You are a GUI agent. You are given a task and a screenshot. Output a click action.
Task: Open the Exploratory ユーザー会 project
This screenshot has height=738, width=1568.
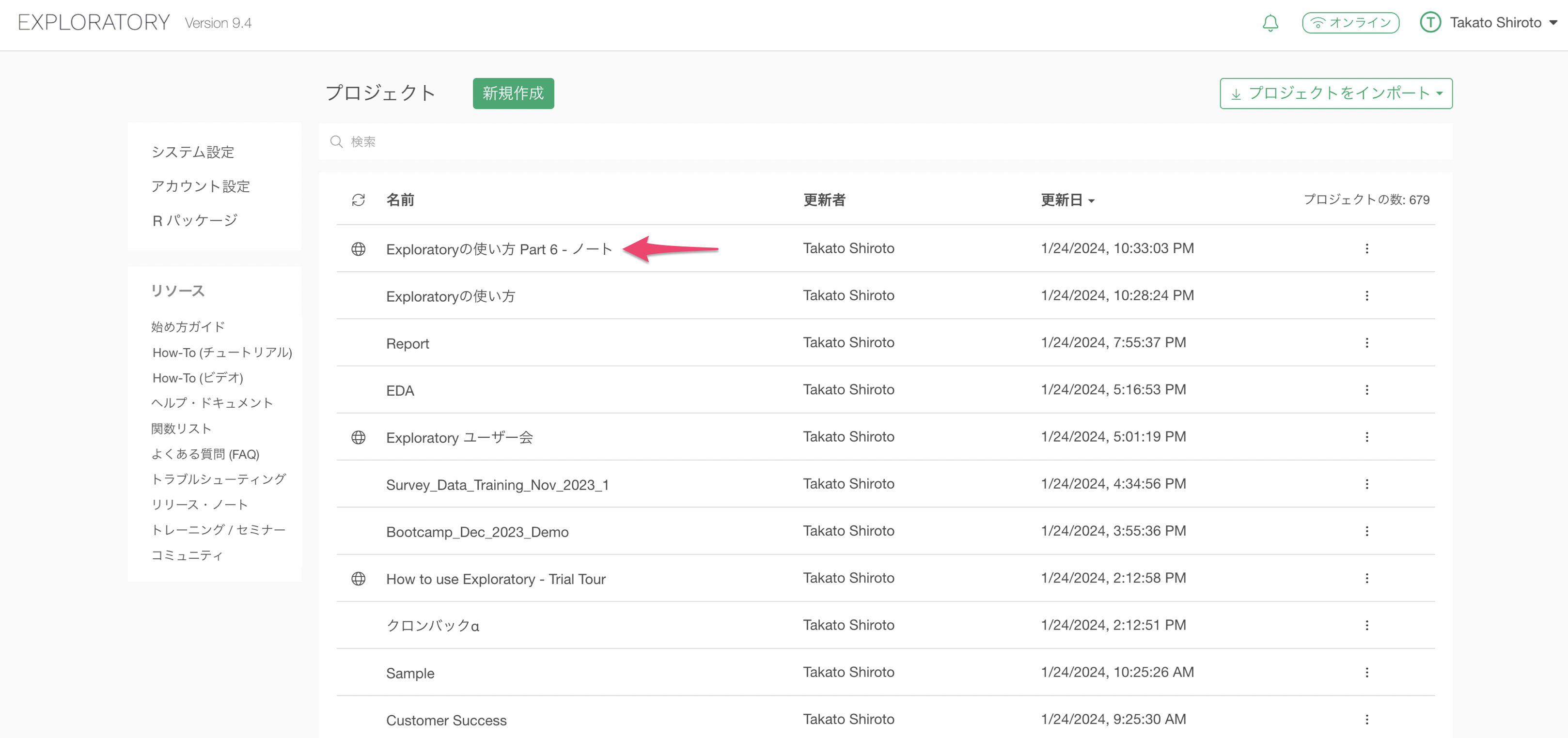click(459, 438)
